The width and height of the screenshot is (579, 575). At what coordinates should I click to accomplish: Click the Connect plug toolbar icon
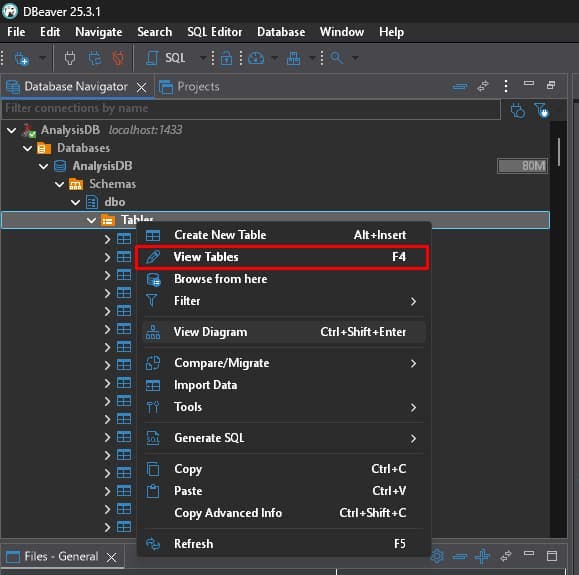pos(70,58)
